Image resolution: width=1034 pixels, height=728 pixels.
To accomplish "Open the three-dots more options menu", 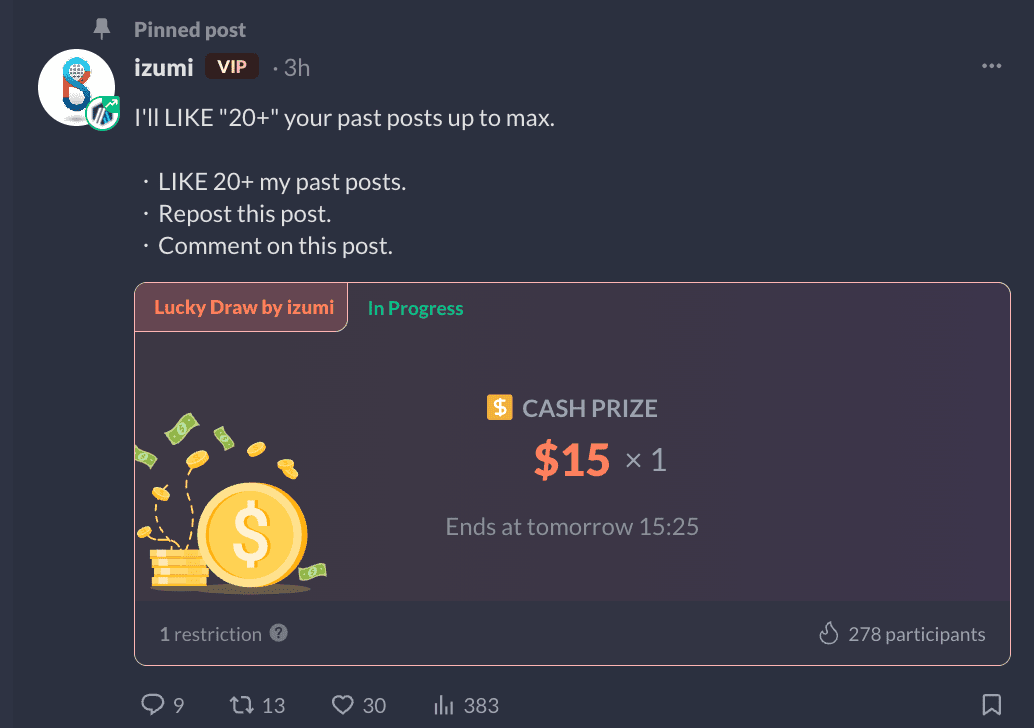I will 991,67.
